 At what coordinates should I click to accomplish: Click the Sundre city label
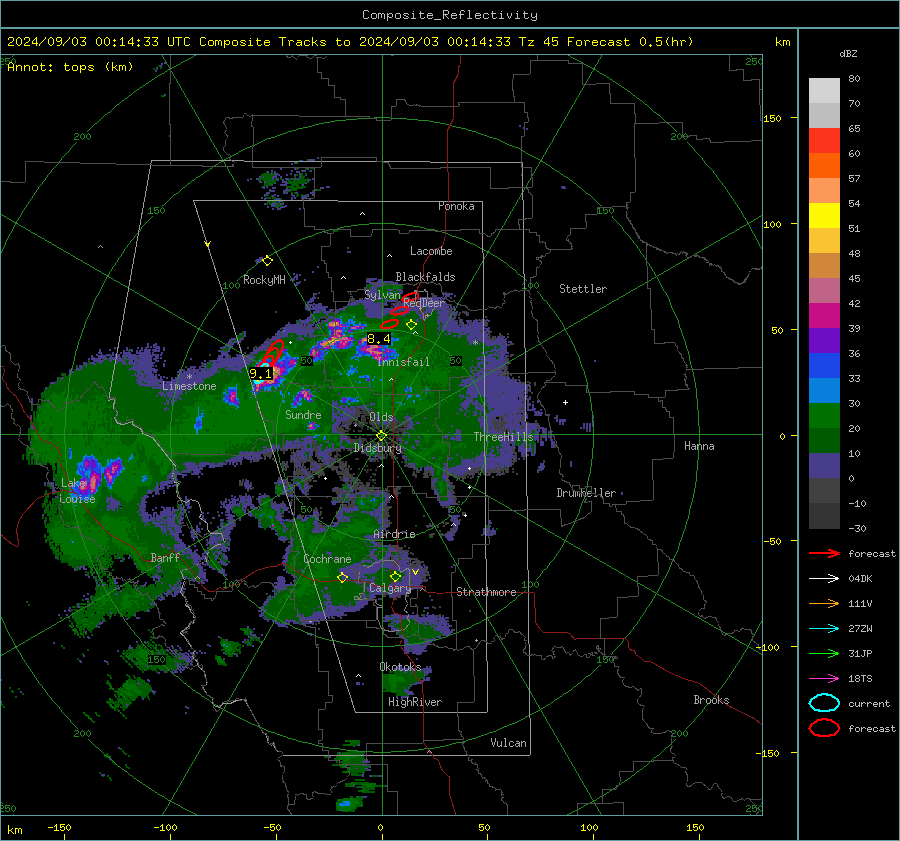click(x=303, y=415)
